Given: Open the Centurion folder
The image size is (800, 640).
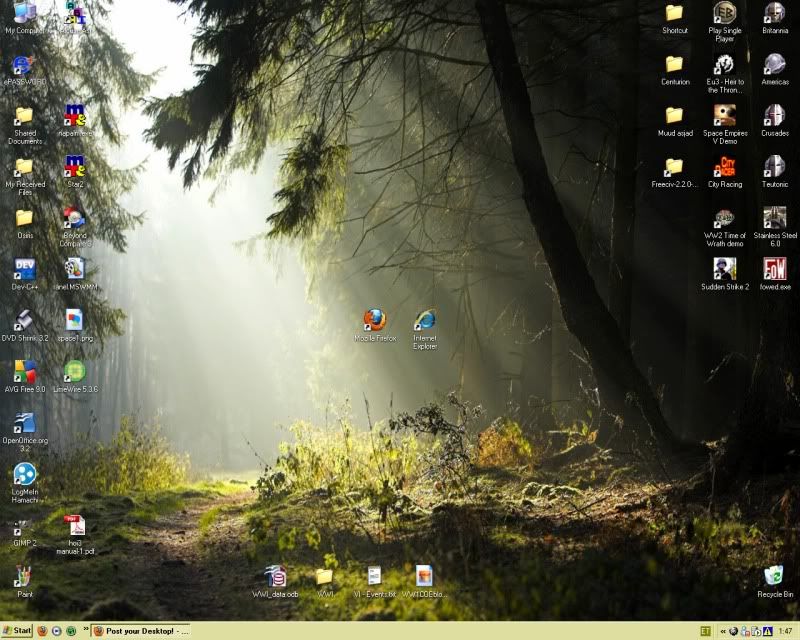Looking at the screenshot, I should (x=674, y=70).
